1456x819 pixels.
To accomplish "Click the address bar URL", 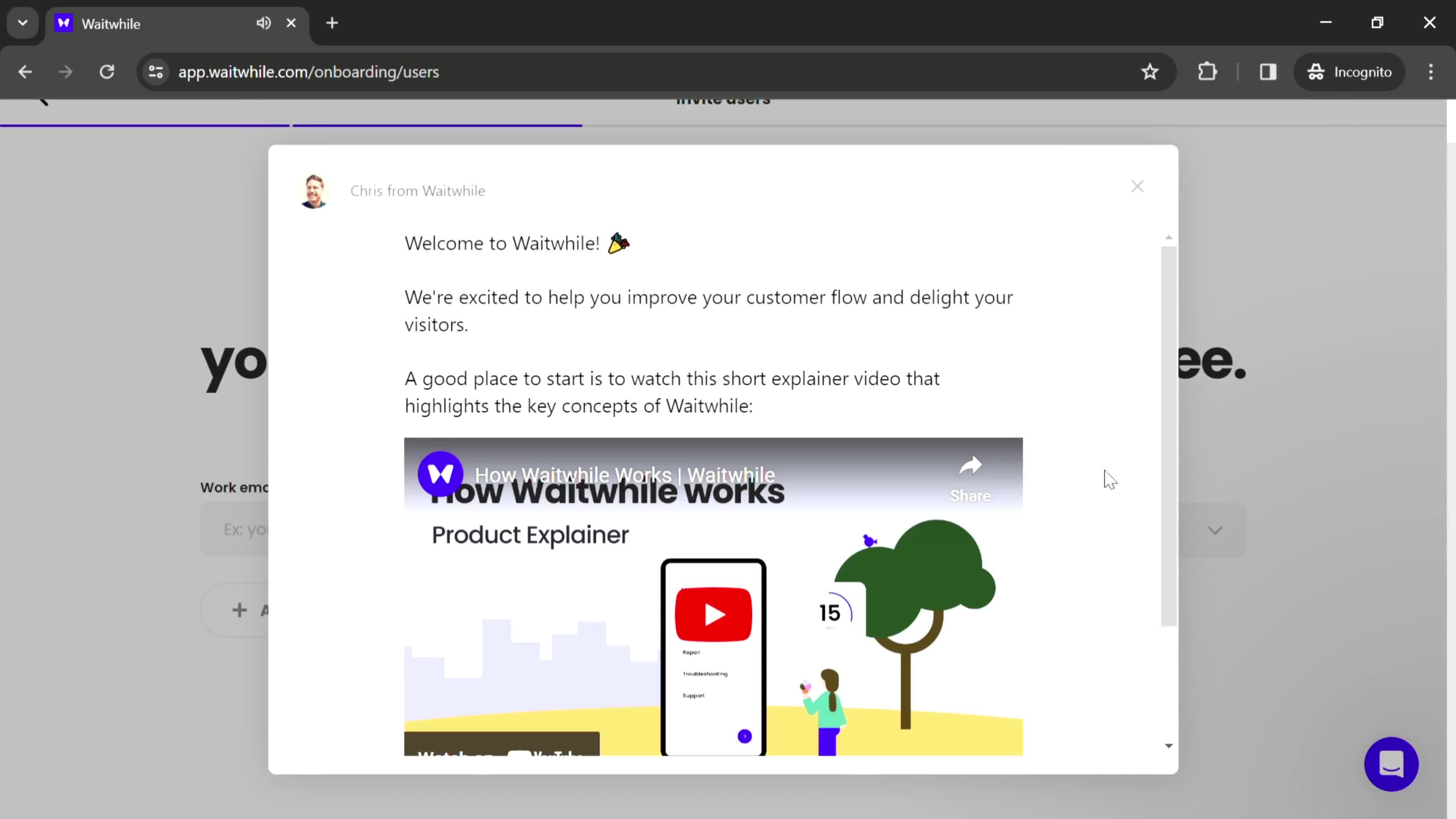I will (x=309, y=72).
